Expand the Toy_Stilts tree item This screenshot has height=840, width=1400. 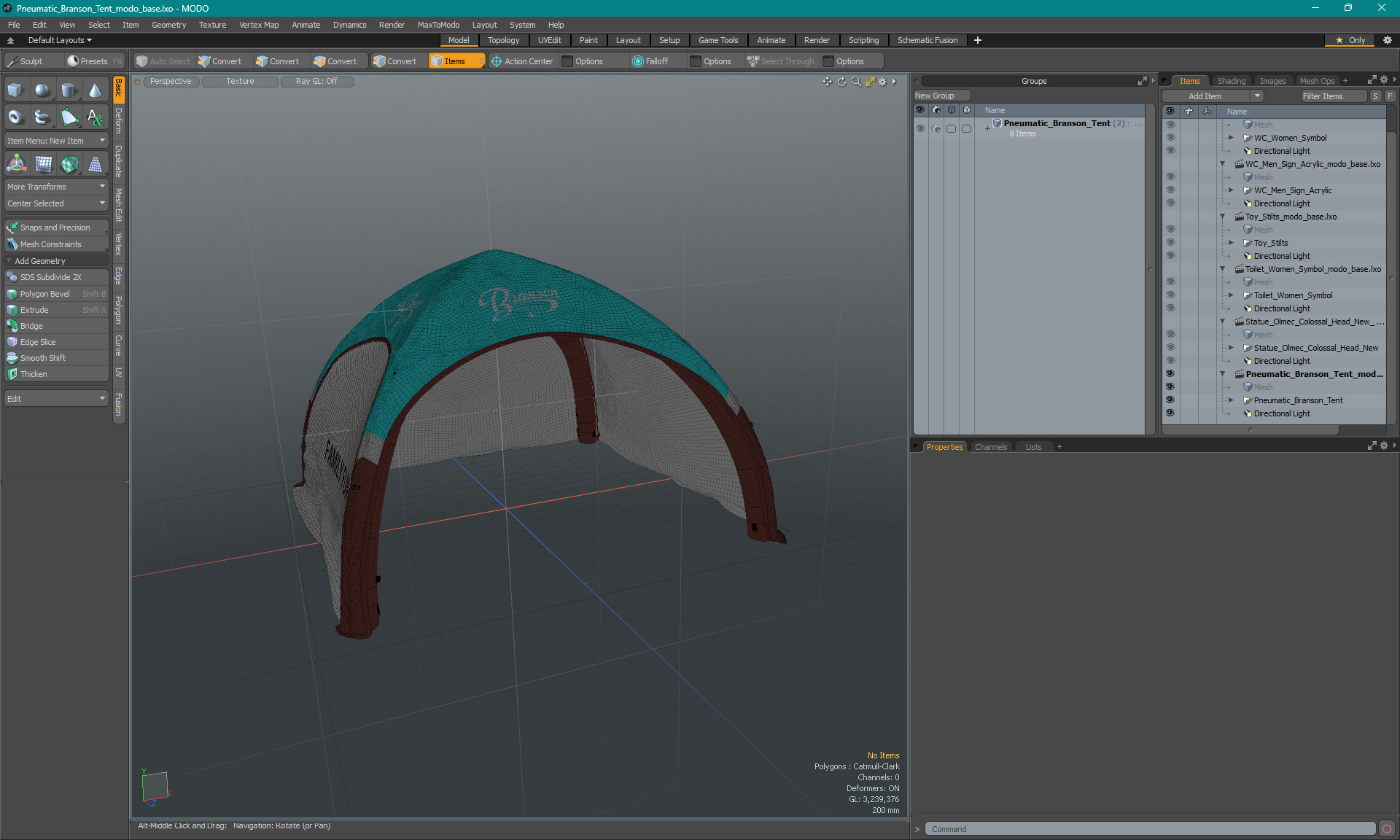tap(1232, 243)
